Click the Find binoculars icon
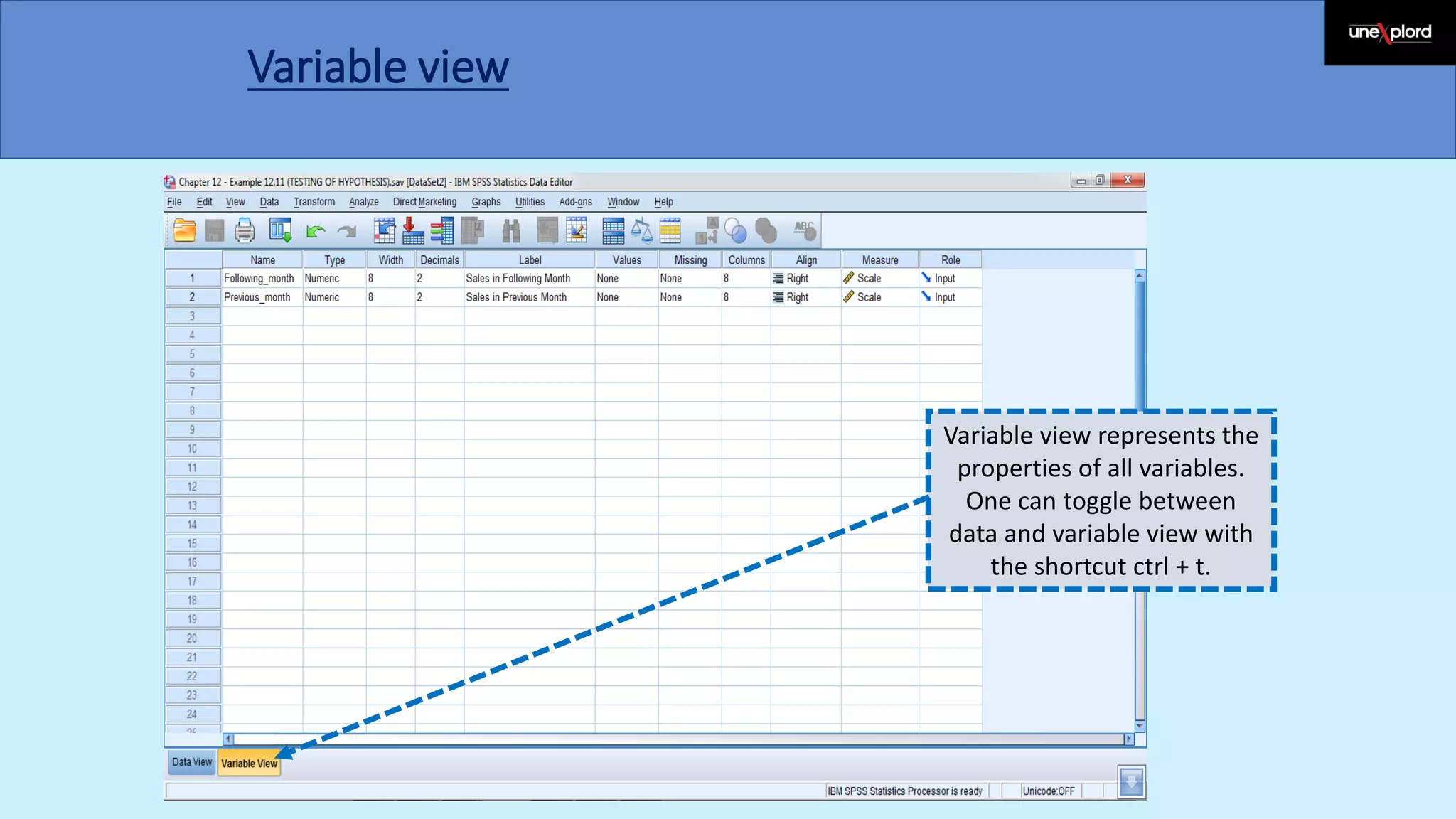Image resolution: width=1456 pixels, height=819 pixels. (x=510, y=230)
